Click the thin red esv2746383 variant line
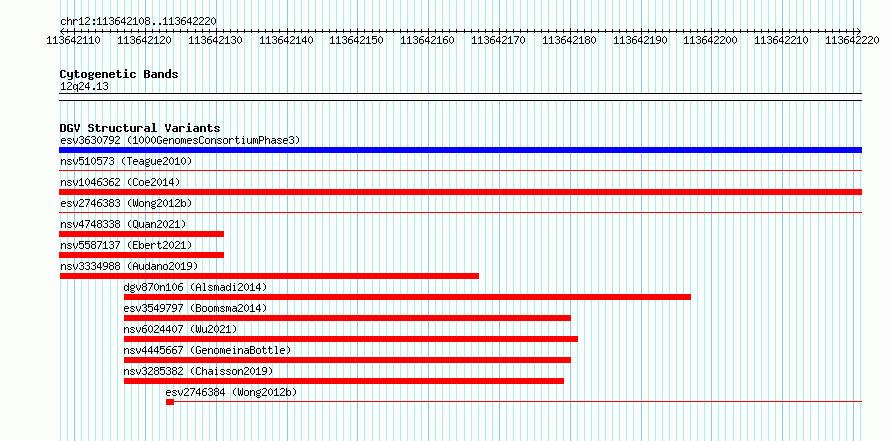Viewport: 890px width, 441px height. [460, 212]
